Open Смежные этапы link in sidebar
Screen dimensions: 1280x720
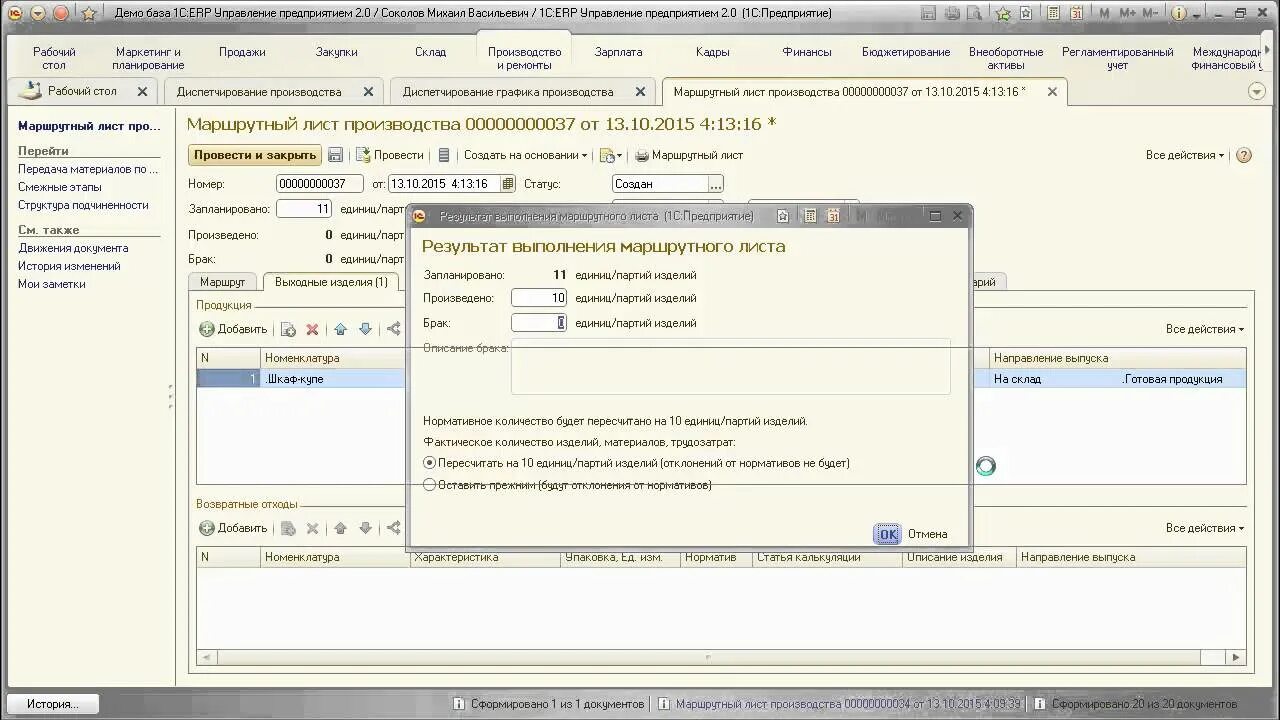(x=59, y=187)
